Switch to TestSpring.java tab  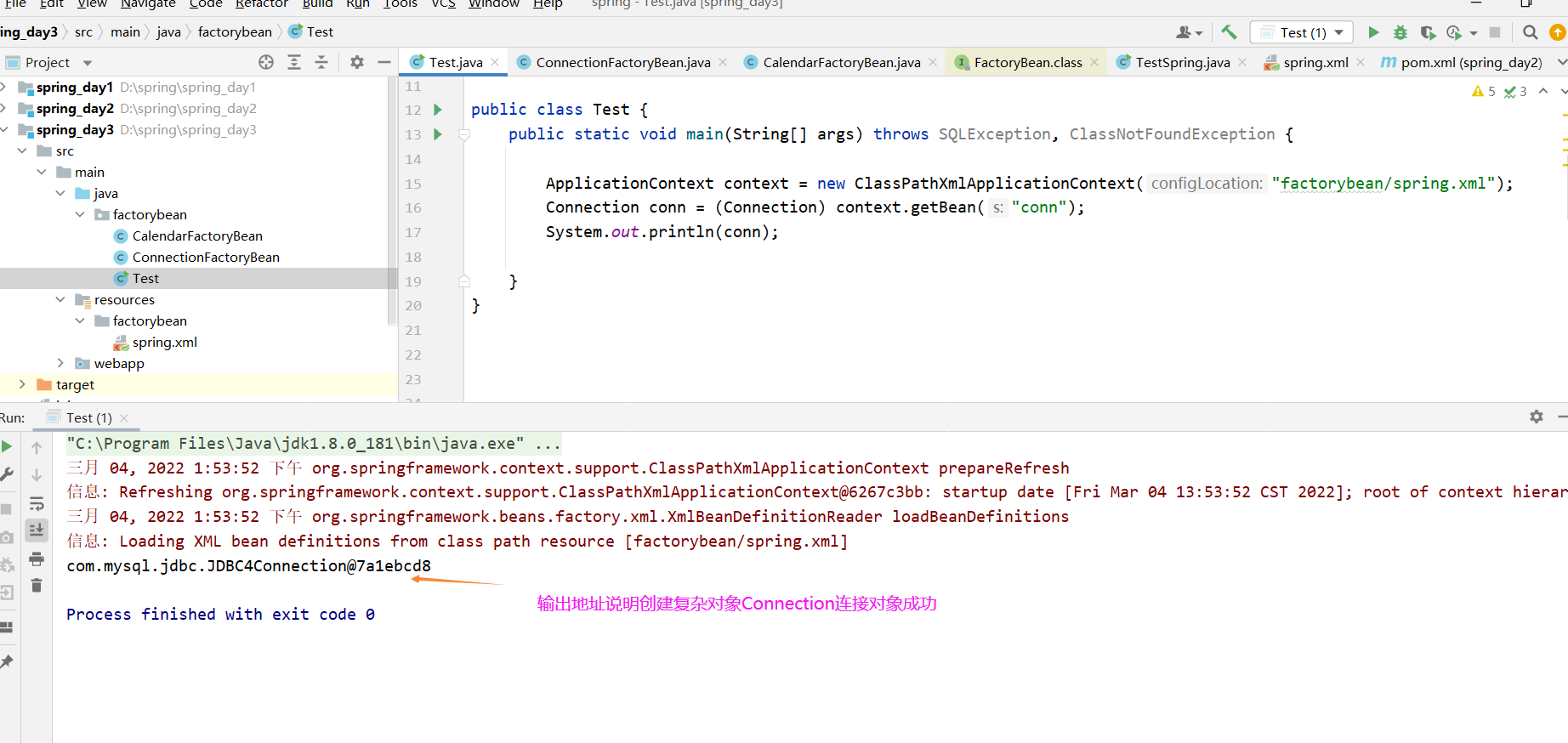click(1182, 62)
